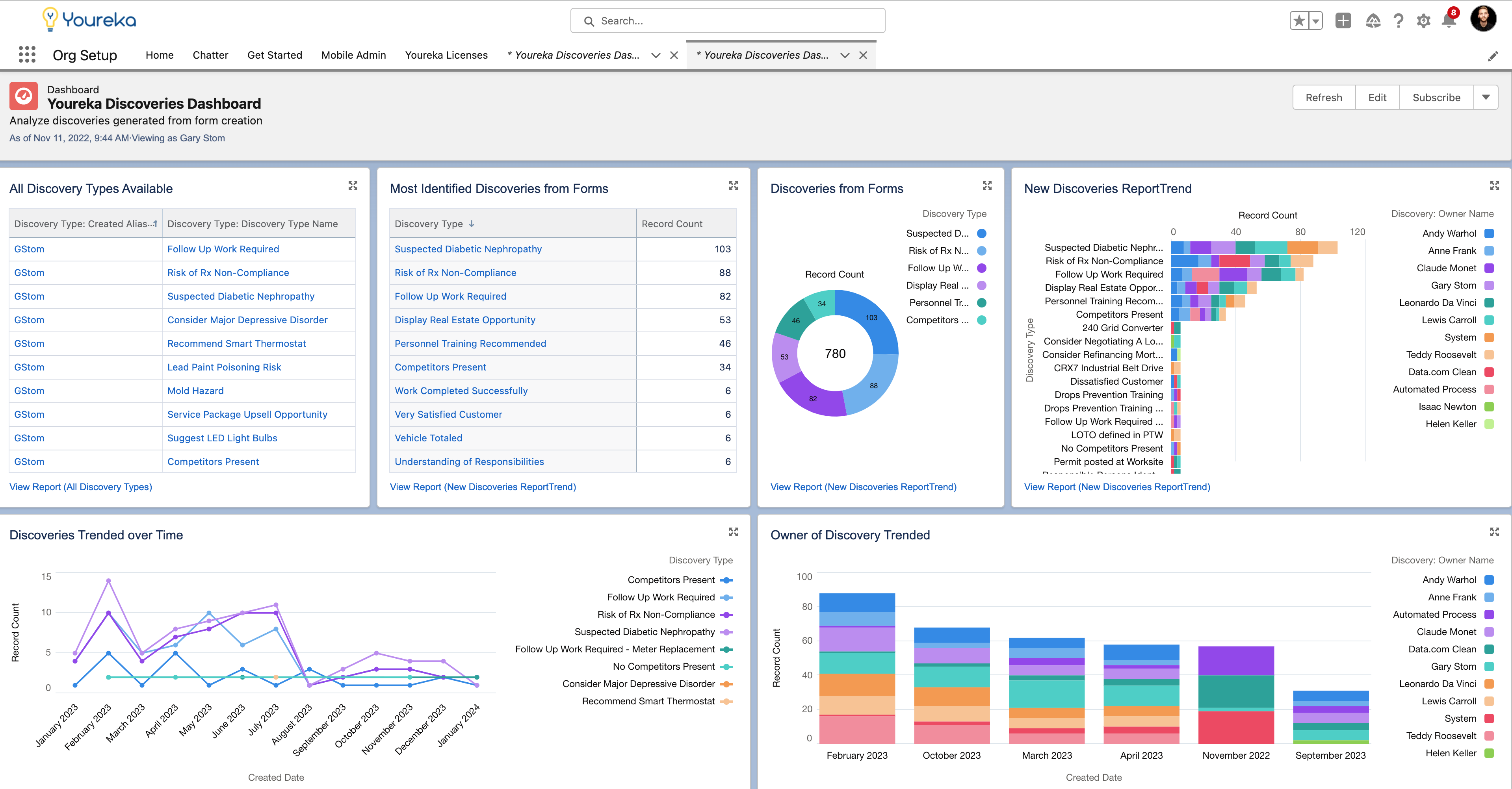Click the November 2022 stacked bar

click(x=1235, y=695)
